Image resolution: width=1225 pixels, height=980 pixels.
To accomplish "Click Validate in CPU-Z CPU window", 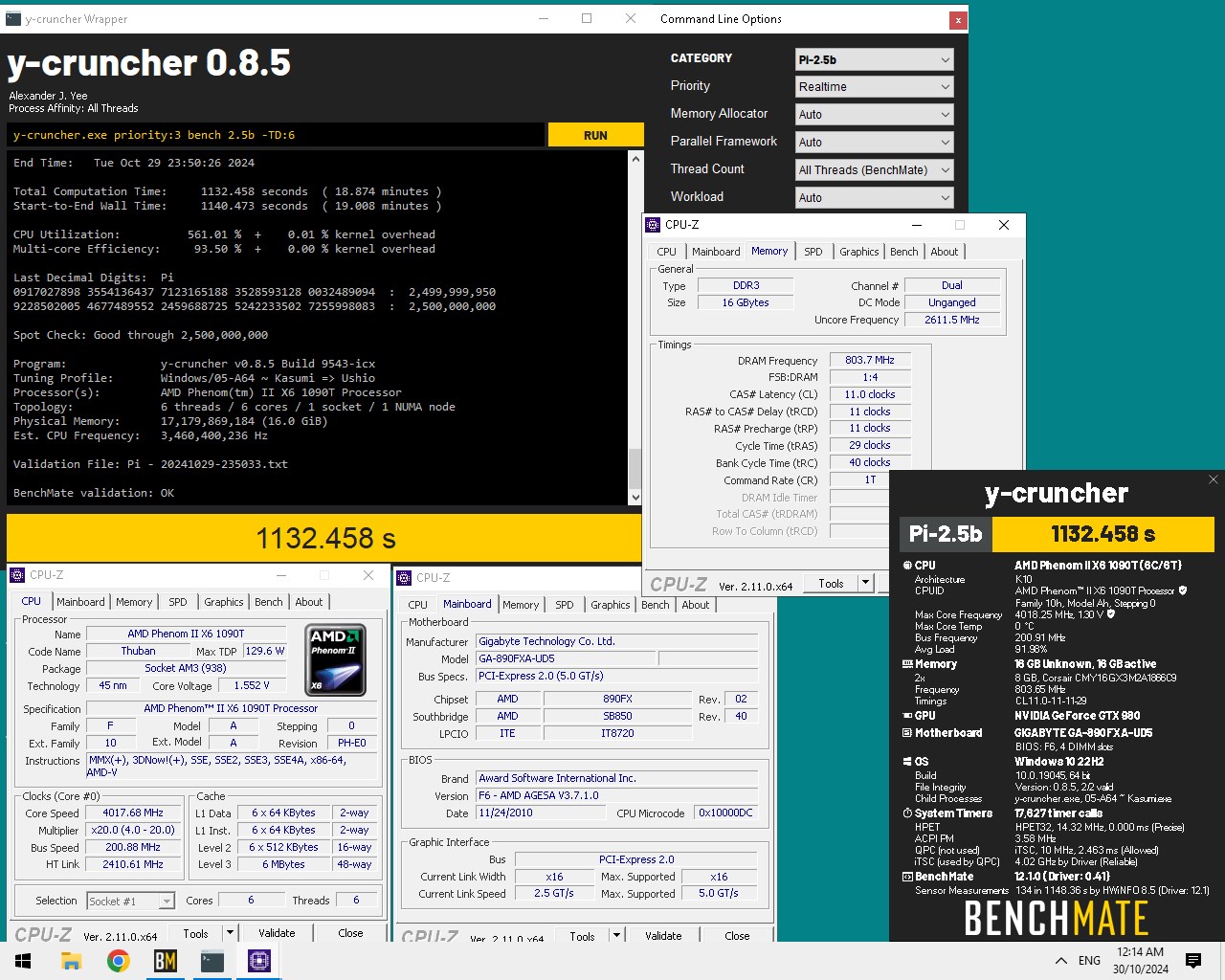I will [277, 933].
